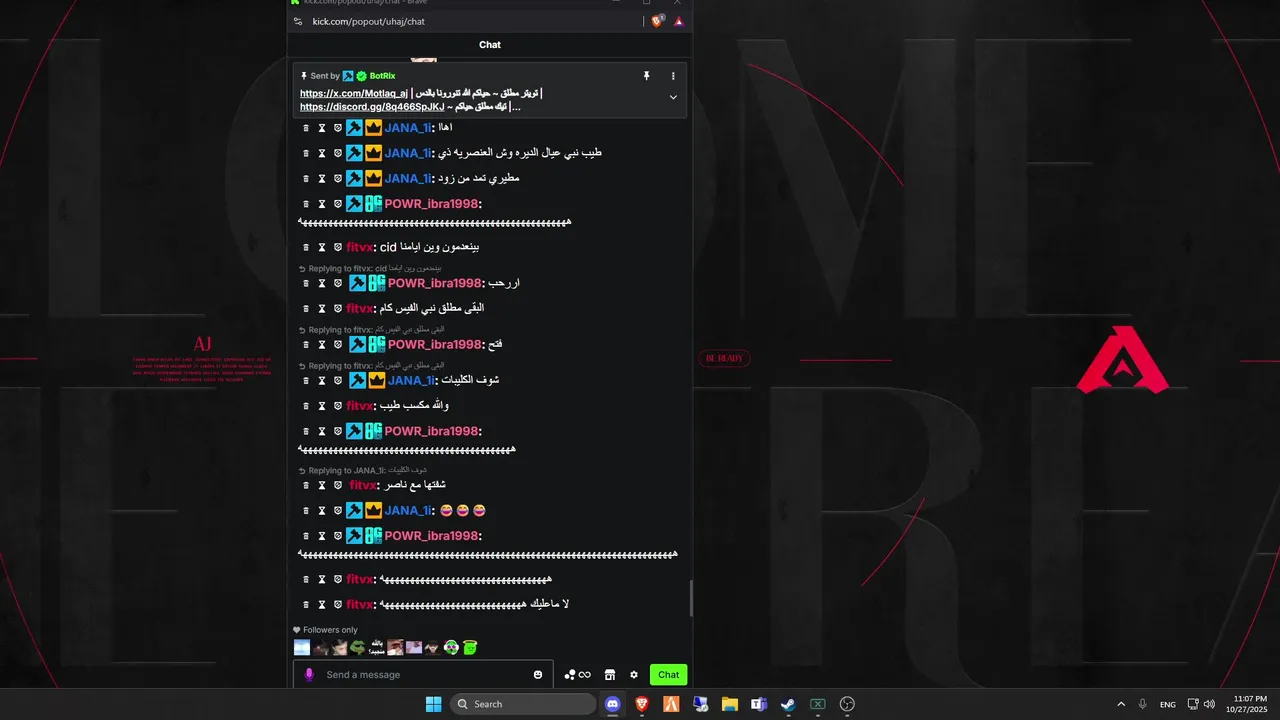Insert green halo face emote
This screenshot has height=720, width=1280.
click(470, 647)
